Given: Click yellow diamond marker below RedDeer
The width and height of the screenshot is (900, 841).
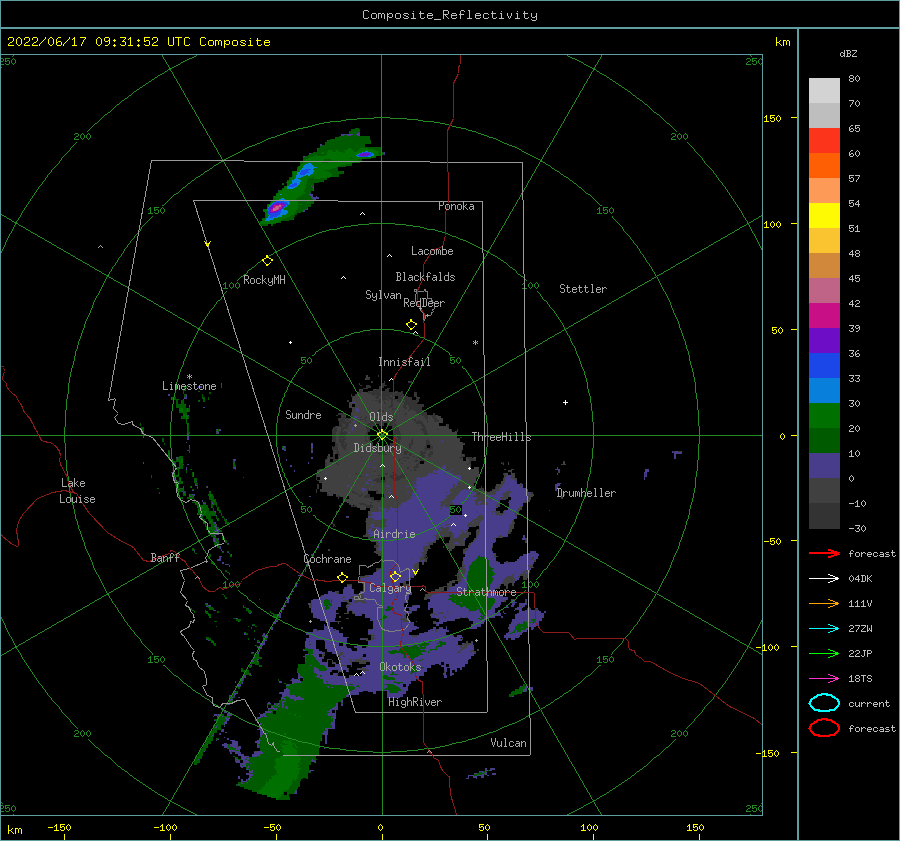Looking at the screenshot, I should pyautogui.click(x=411, y=325).
